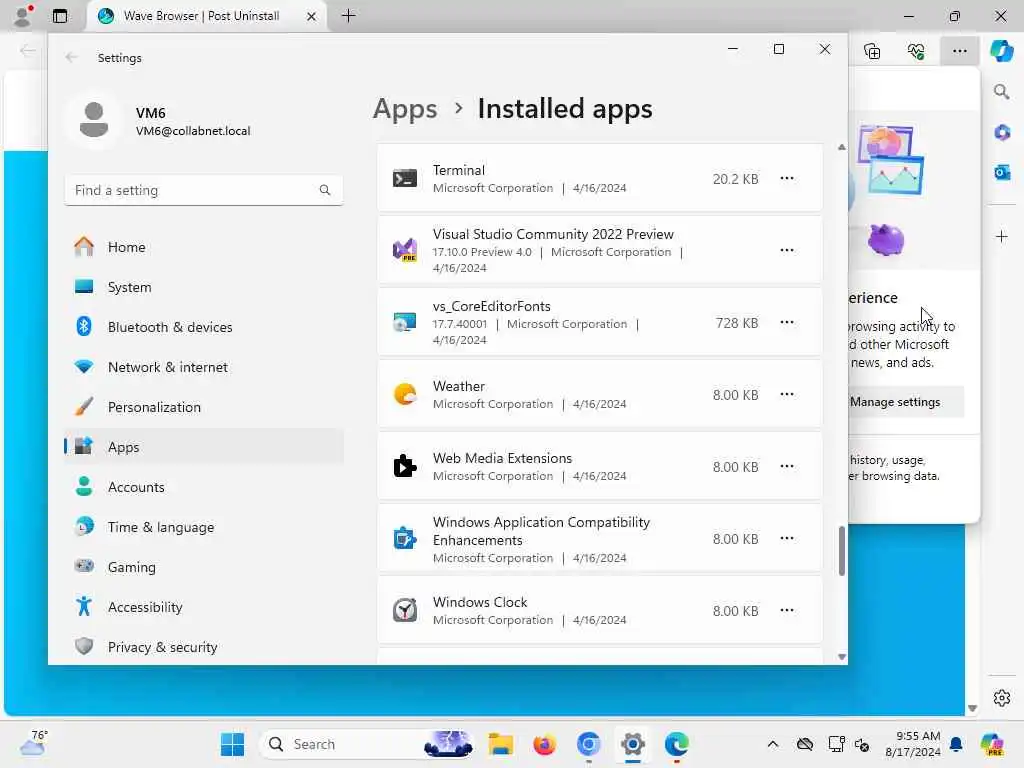
Task: Close the Wave Browser Post Uninstall tab
Action: click(312, 16)
